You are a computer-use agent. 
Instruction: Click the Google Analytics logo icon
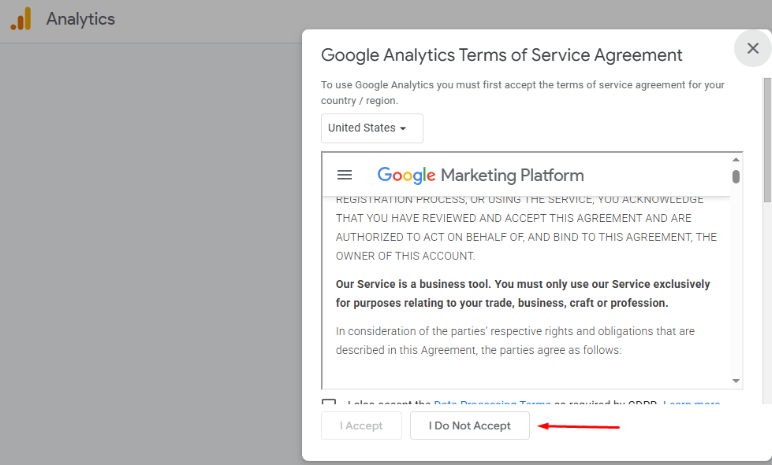pos(21,19)
